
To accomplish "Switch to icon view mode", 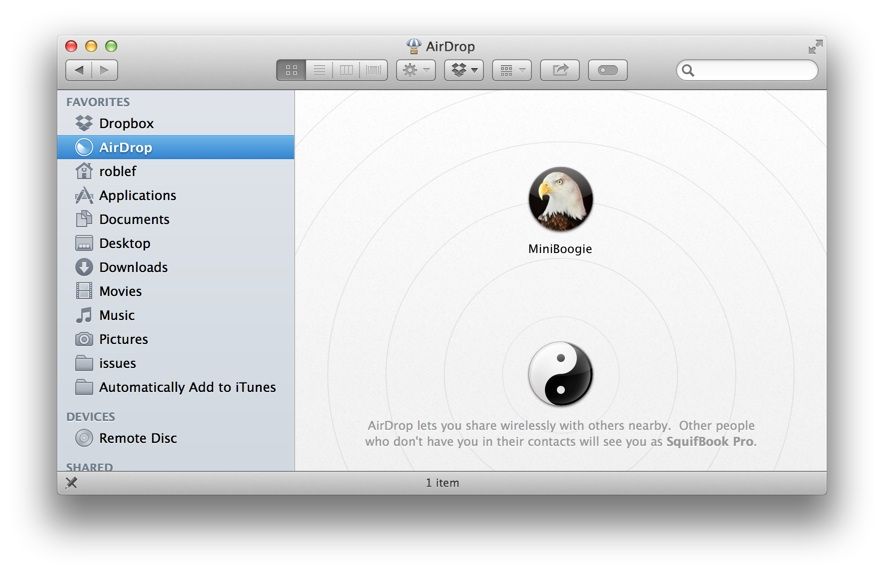I will click(291, 70).
